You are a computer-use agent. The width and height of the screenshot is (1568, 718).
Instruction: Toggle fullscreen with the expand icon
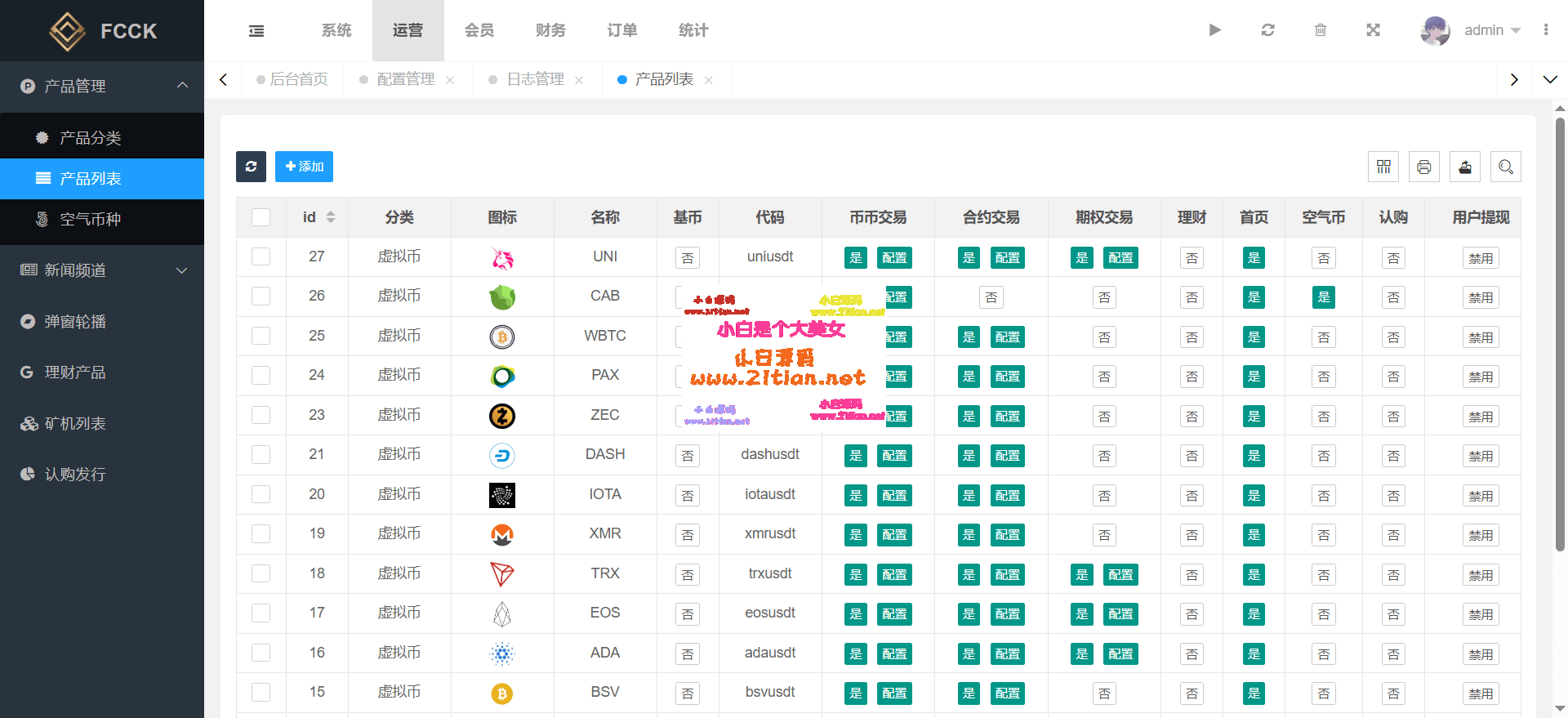pyautogui.click(x=1373, y=30)
